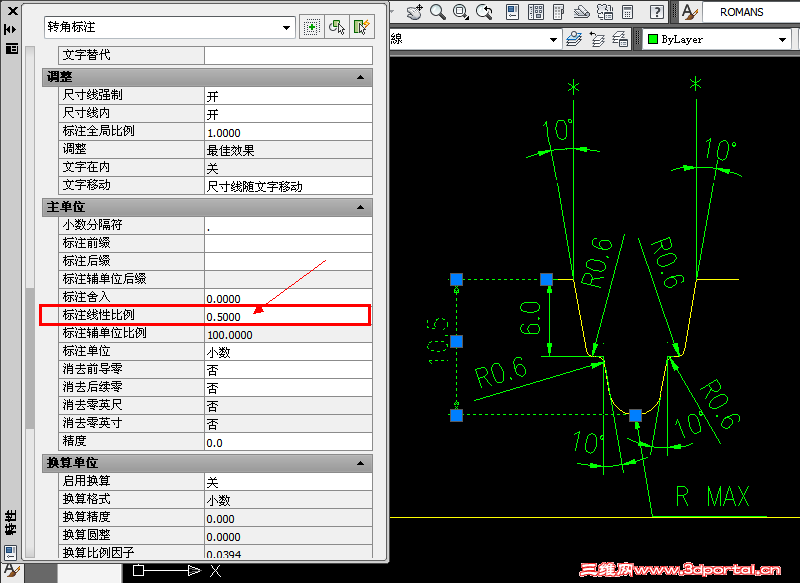Screen dimensions: 800x583
Task: Click the Select Objects icon
Action: pos(336,27)
